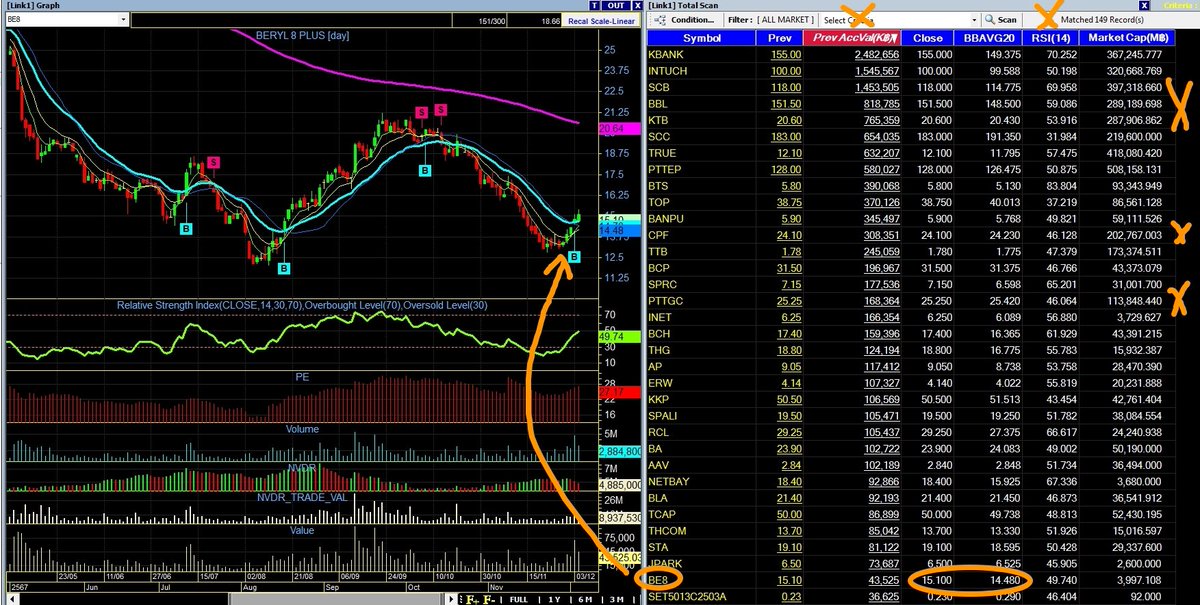The width and height of the screenshot is (1200, 605).
Task: Set chart range to 3M
Action: (617, 599)
